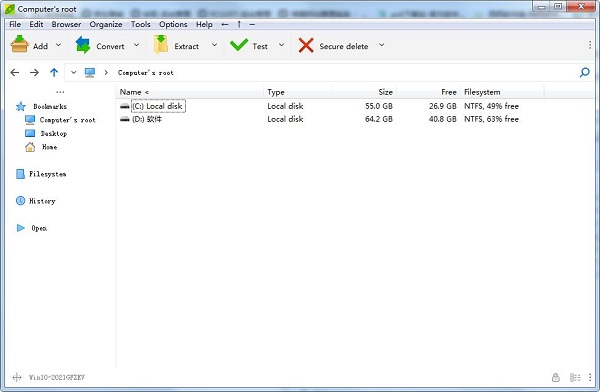Click the Win10 computer name in status bar
The height and width of the screenshot is (392, 600).
tap(57, 377)
